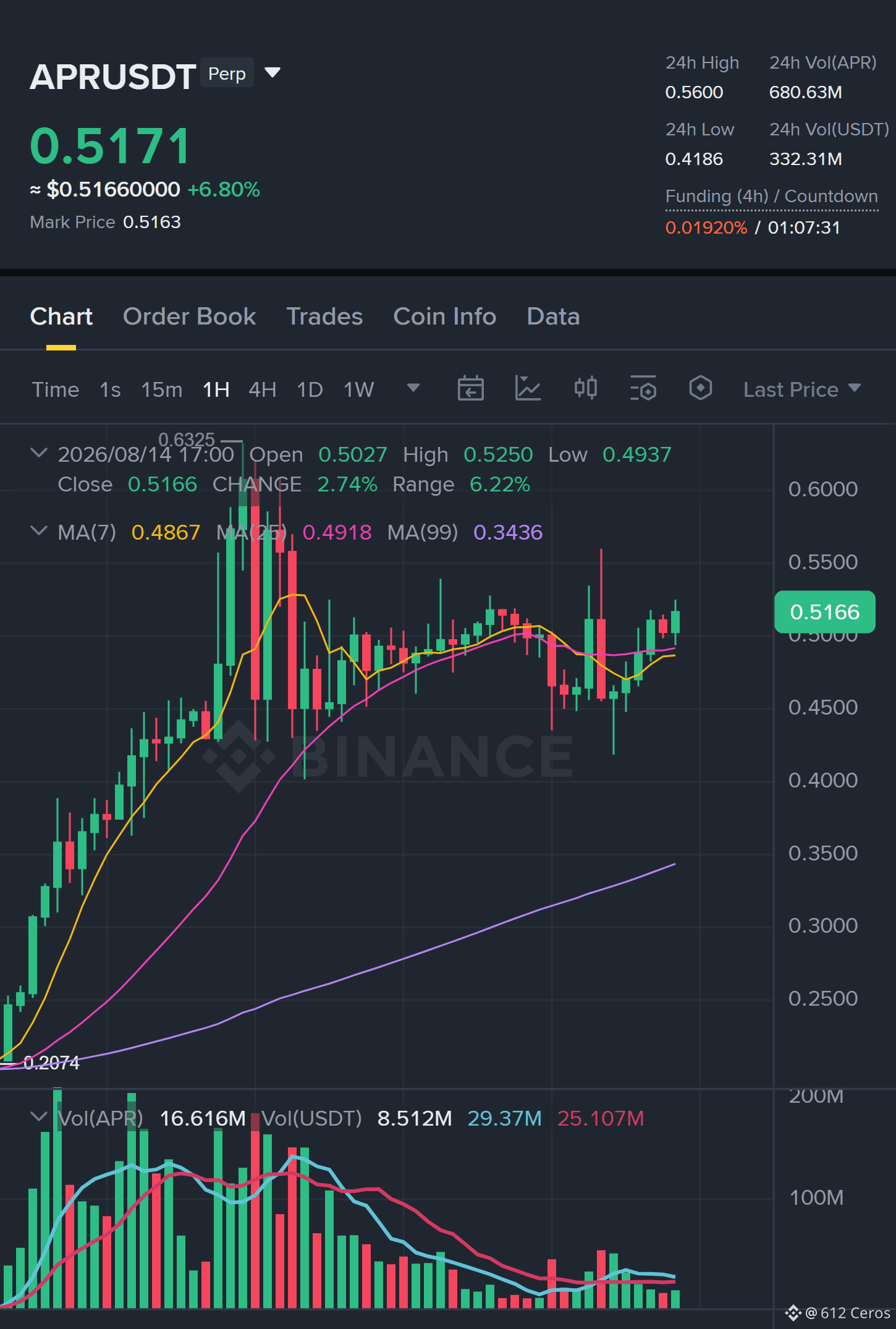Select the 4H interval

click(x=262, y=389)
